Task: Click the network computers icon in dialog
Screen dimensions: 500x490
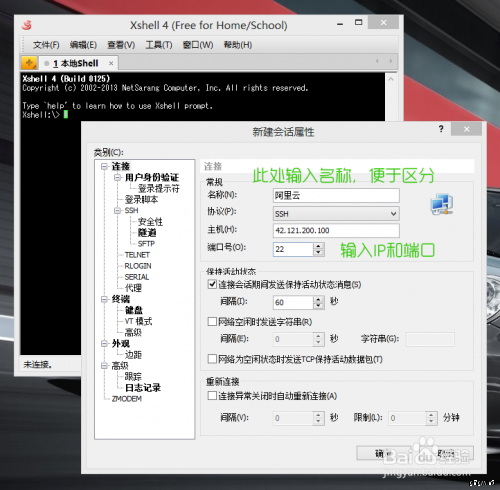Action: [x=442, y=204]
